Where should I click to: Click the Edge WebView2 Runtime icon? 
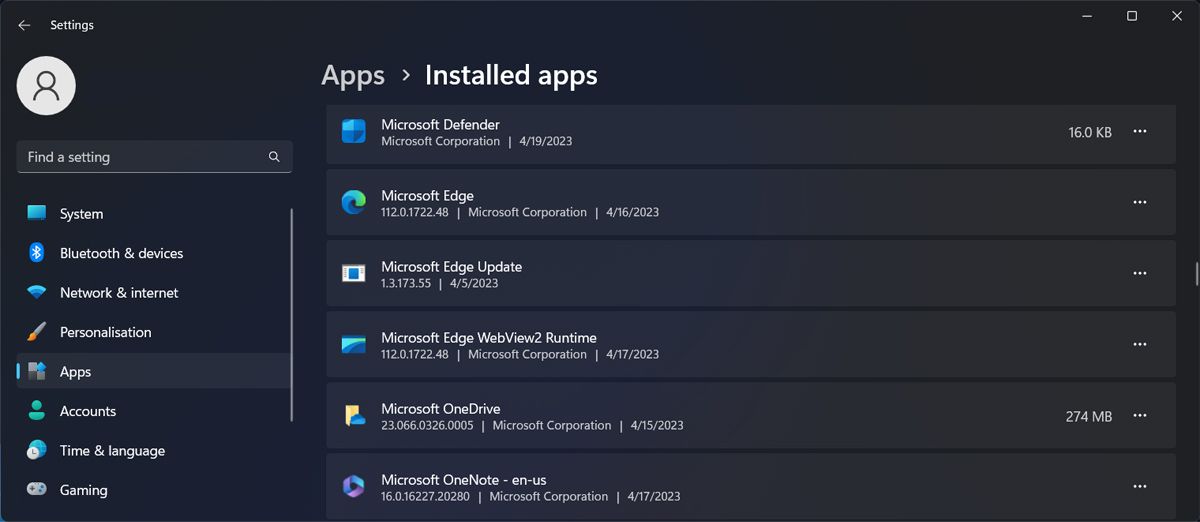pyautogui.click(x=354, y=345)
